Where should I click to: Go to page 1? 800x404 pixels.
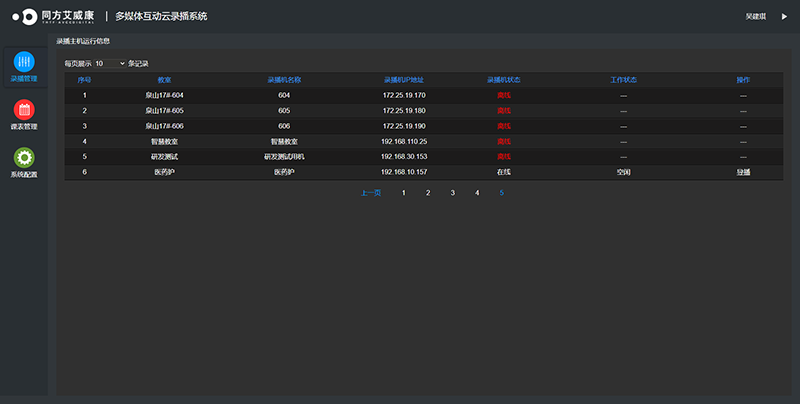click(x=404, y=192)
